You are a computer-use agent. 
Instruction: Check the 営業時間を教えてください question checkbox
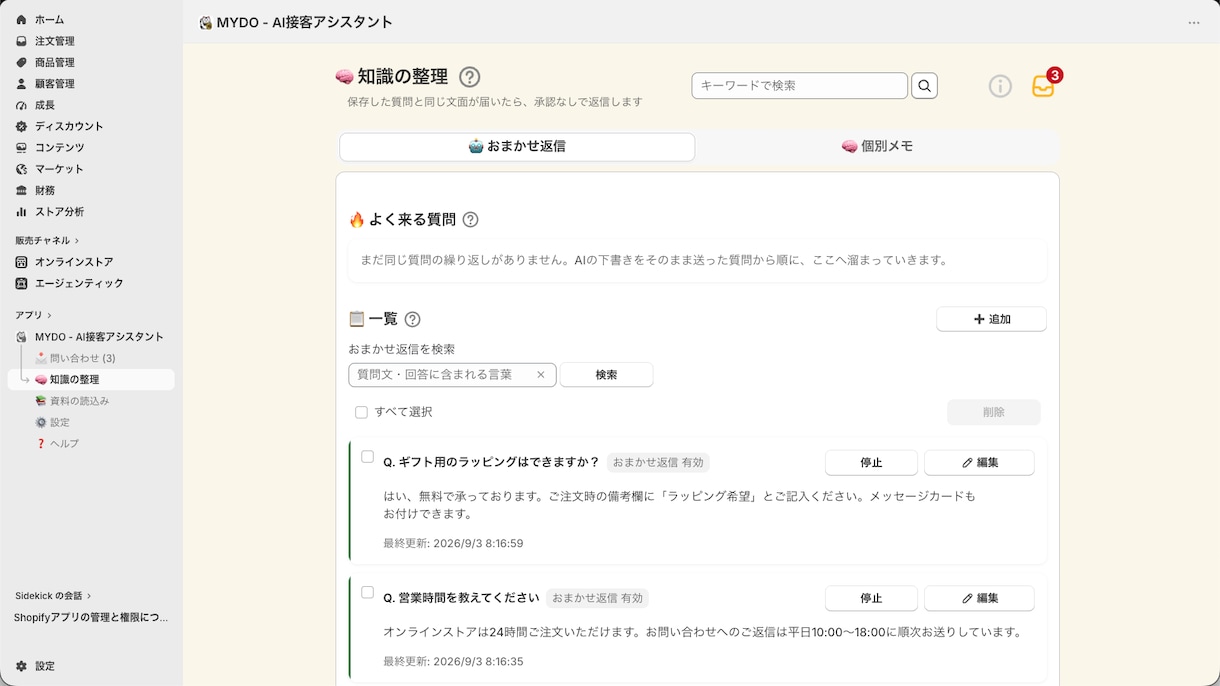367,592
